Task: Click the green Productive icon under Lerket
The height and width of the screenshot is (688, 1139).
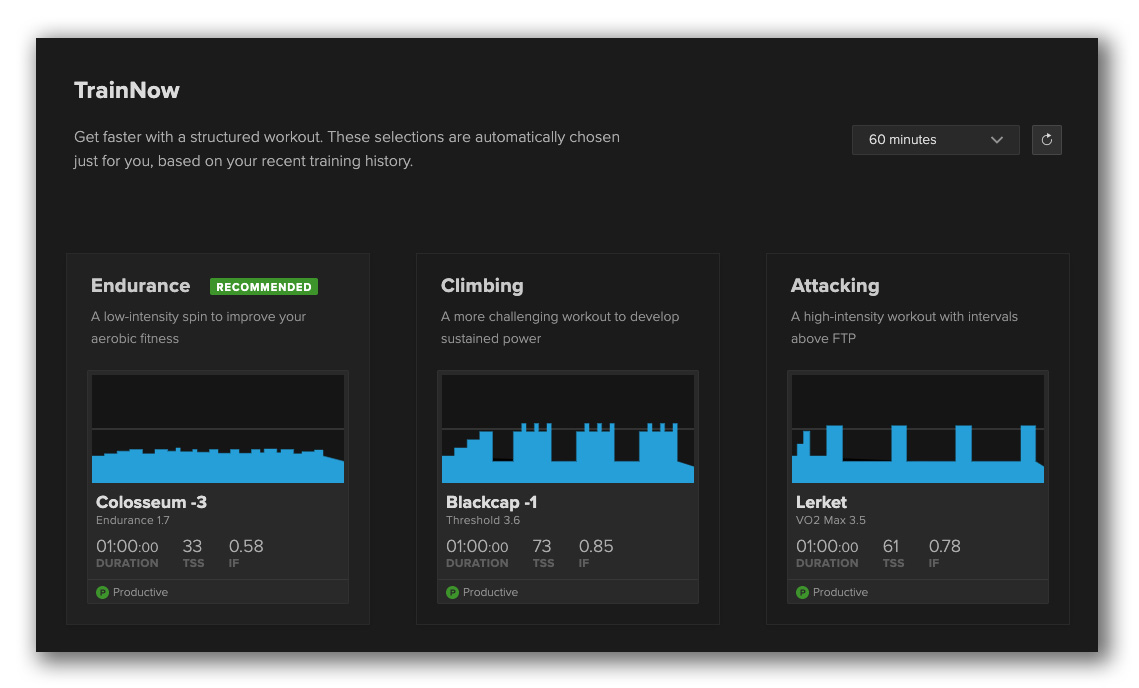Action: pos(802,592)
